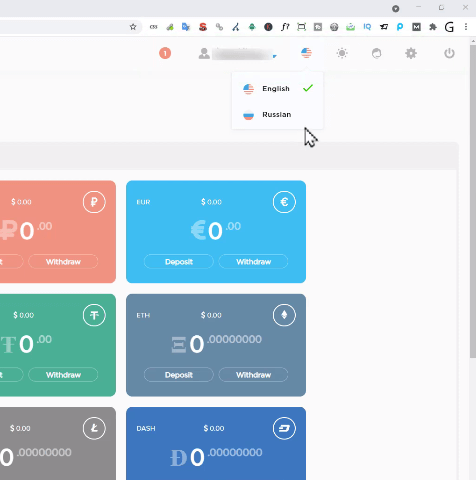Bookmark this page with the star icon
The image size is (476, 480).
click(x=133, y=27)
